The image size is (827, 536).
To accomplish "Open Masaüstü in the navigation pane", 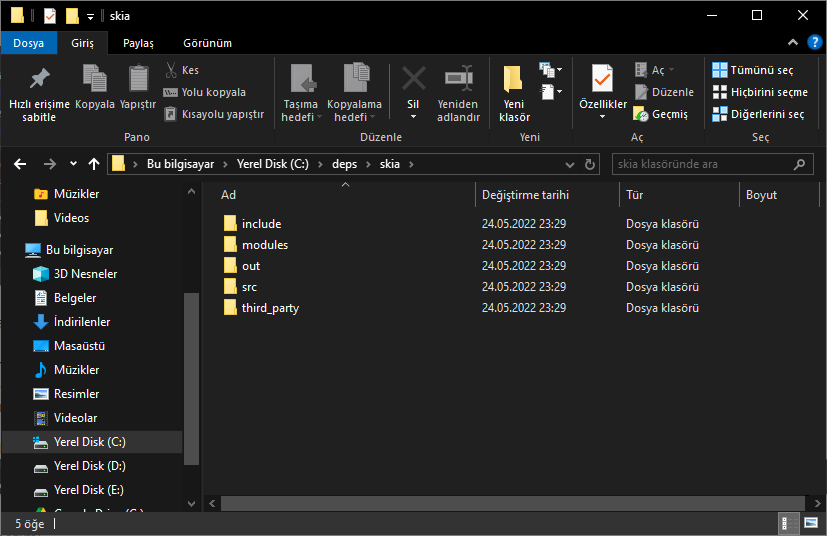I will click(79, 346).
